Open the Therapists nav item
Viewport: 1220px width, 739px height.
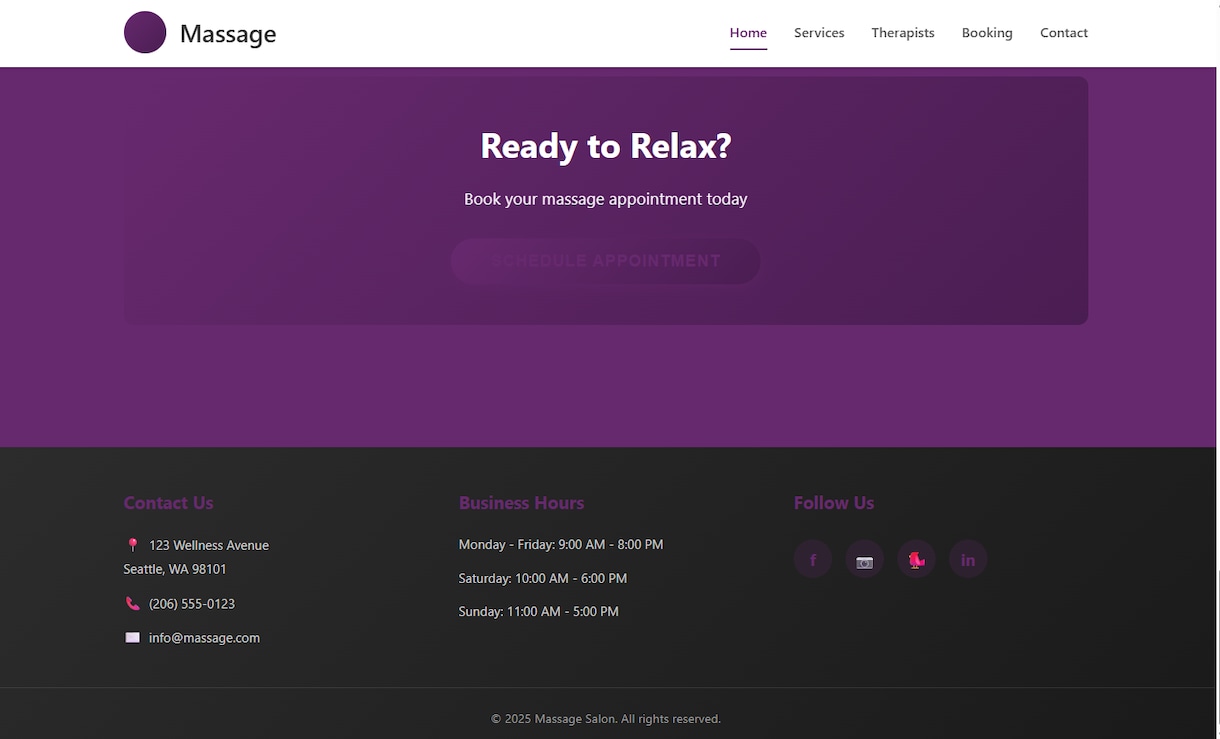[903, 33]
